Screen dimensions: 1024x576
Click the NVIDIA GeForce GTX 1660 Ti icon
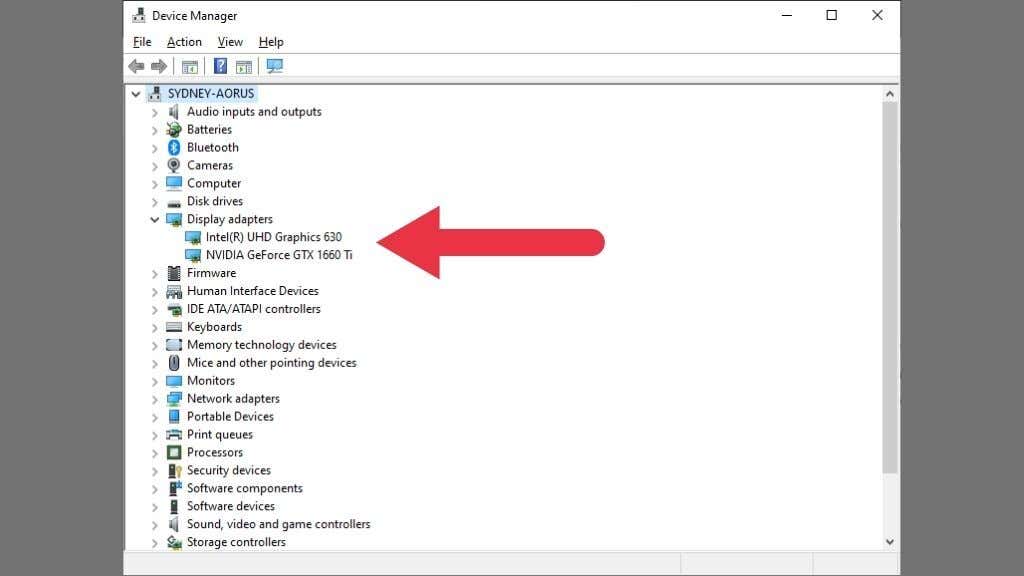[193, 255]
